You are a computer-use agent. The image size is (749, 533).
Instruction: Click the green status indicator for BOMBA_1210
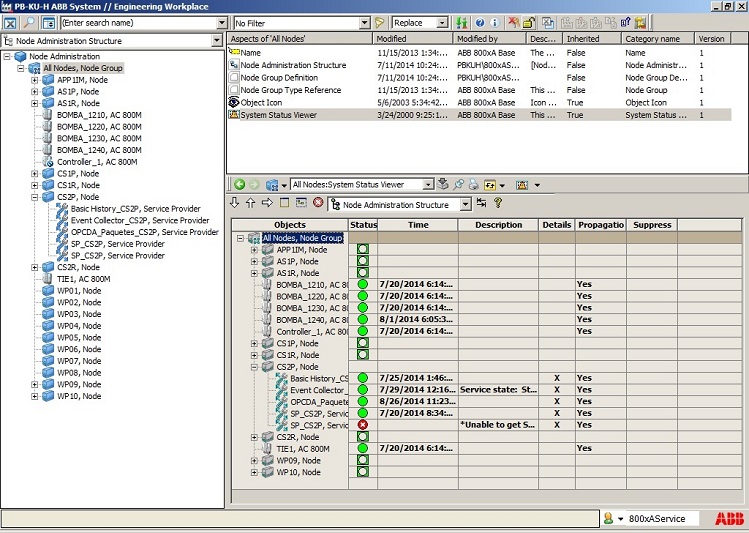(362, 285)
